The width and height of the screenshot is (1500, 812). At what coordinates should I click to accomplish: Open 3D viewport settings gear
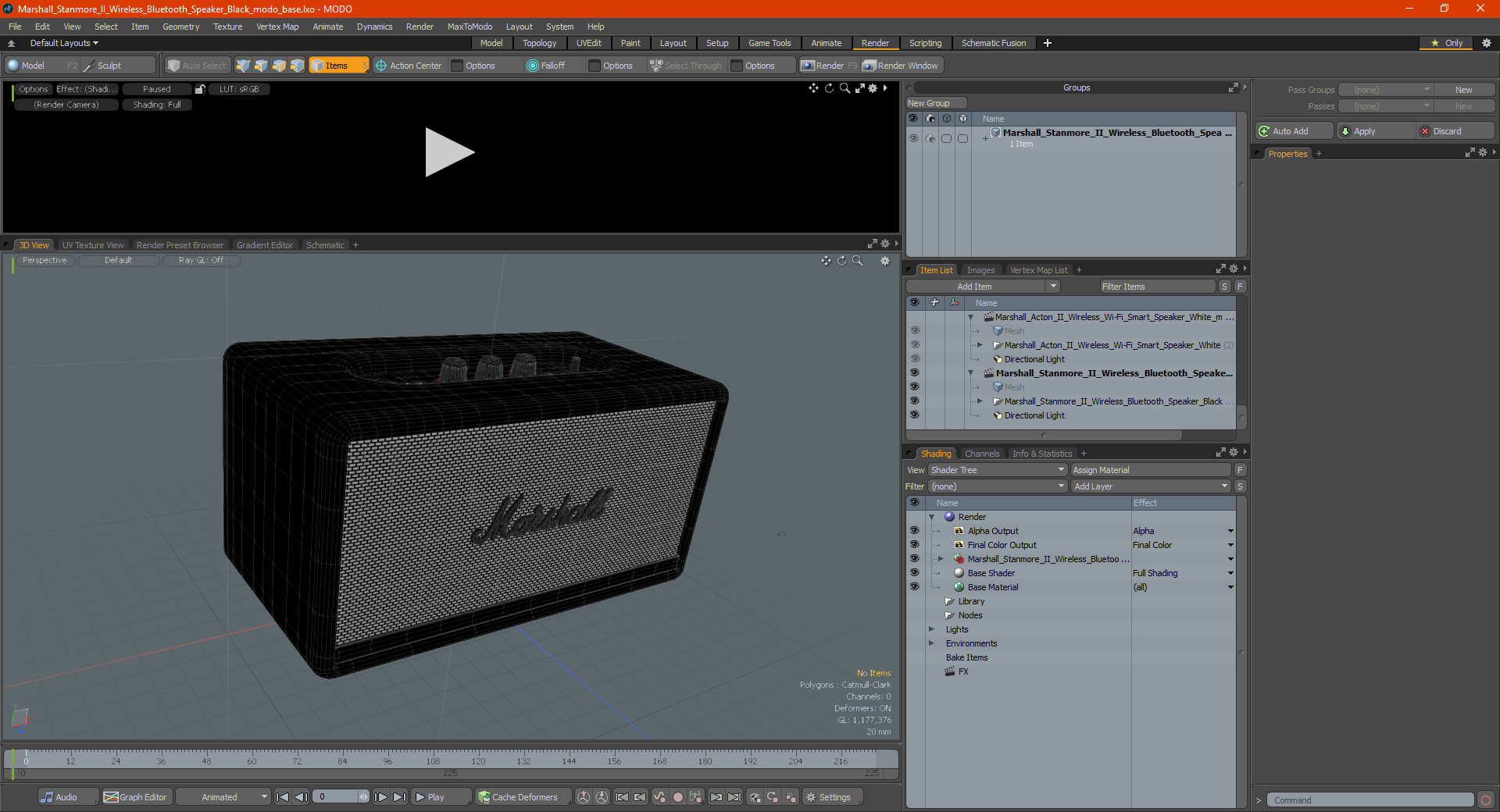pyautogui.click(x=885, y=261)
